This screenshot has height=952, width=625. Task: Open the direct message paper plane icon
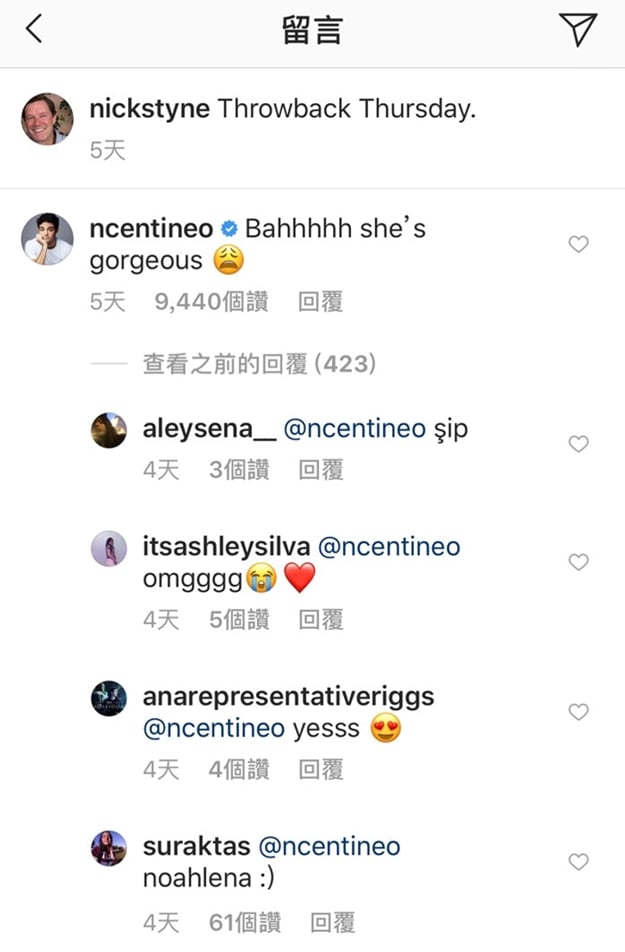click(579, 30)
